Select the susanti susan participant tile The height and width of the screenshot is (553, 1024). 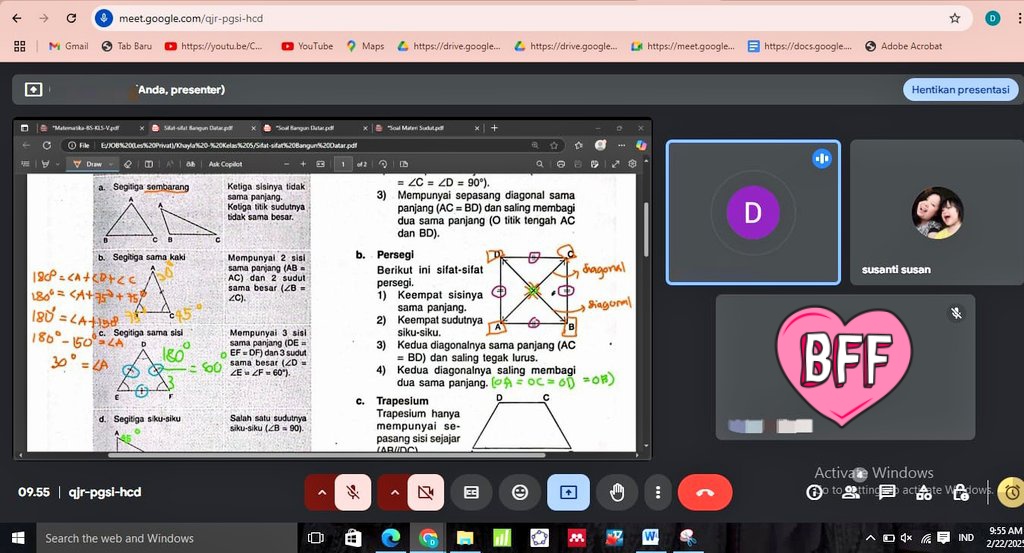coord(936,212)
